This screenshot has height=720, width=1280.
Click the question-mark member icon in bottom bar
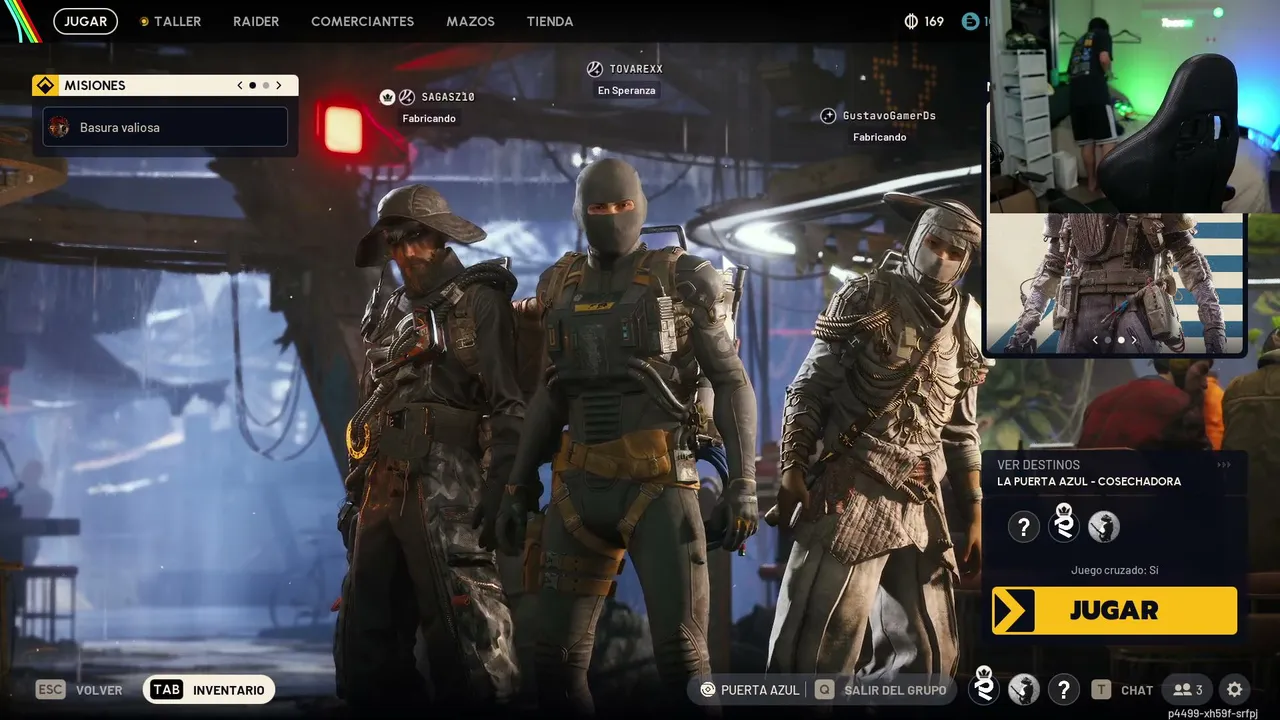click(x=1064, y=690)
